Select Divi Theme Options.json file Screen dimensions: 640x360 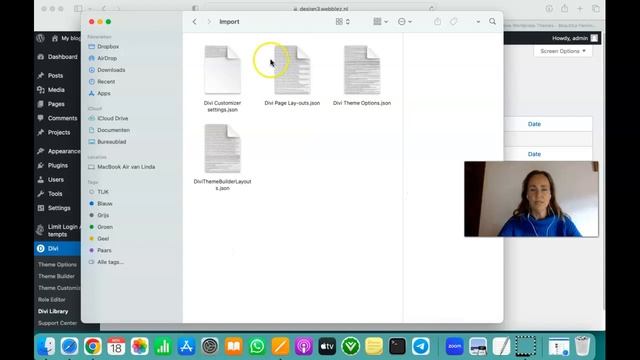coord(362,76)
